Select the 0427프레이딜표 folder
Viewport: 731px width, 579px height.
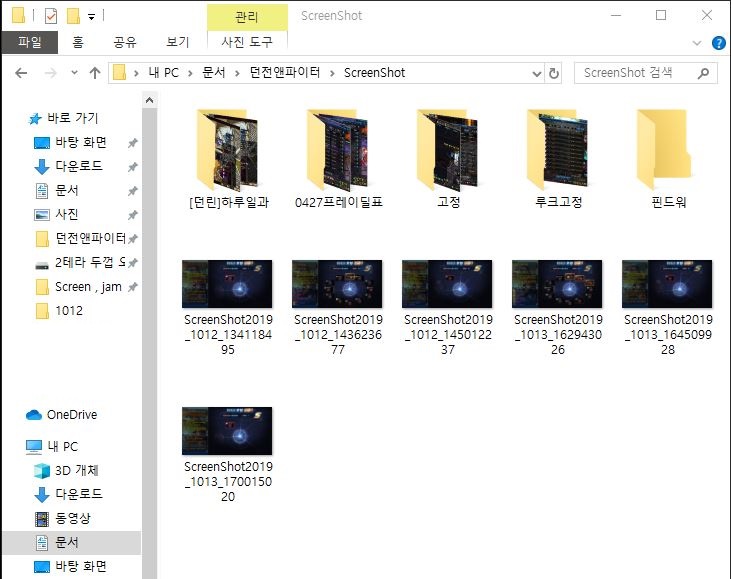pyautogui.click(x=338, y=159)
